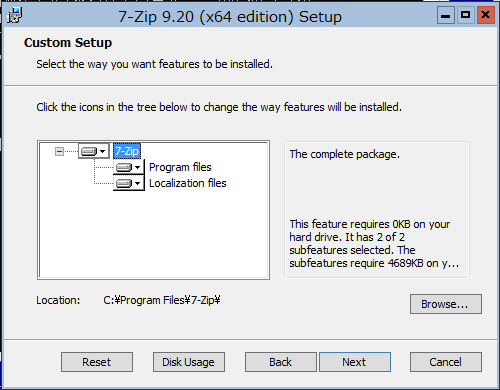
Task: Click the Localization files feature drive icon
Action: 124,183
